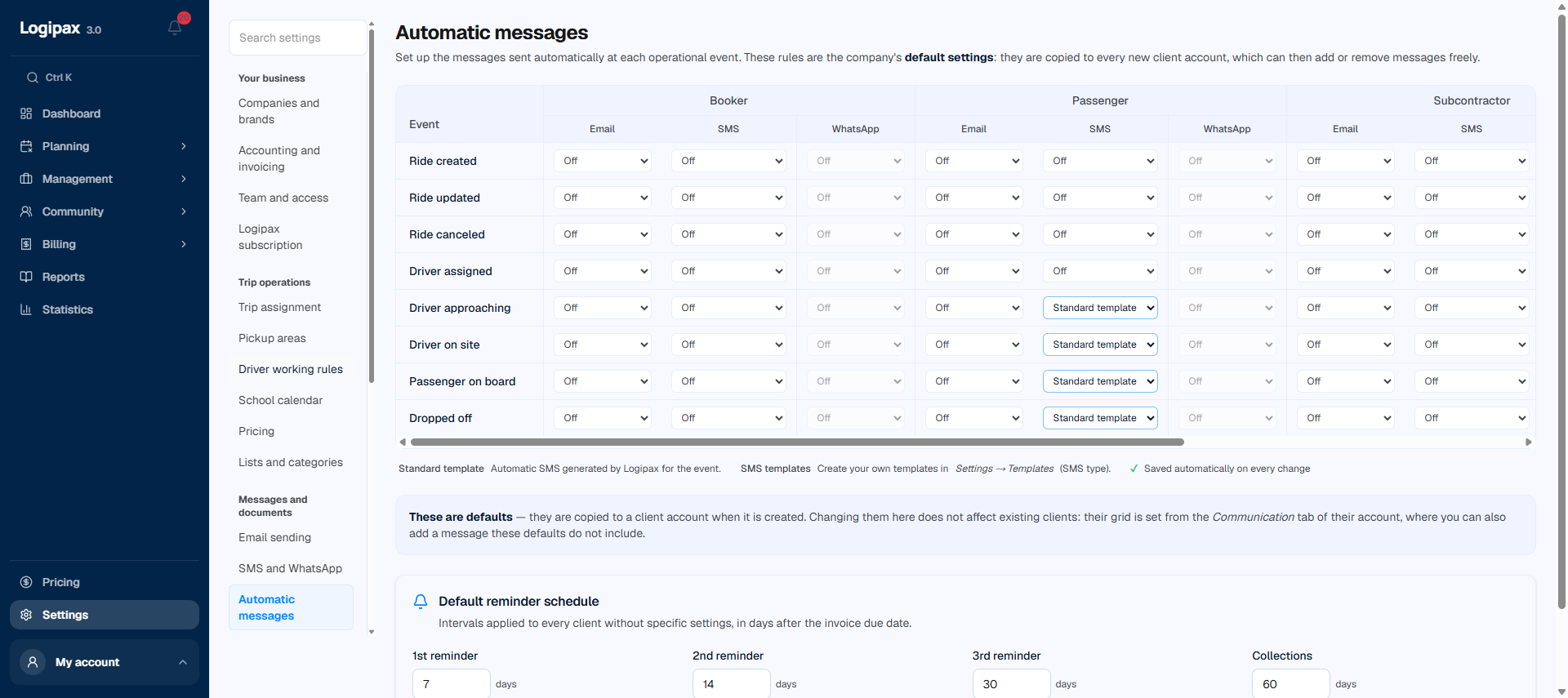The image size is (1568, 698).
Task: Click the Pricing coin icon in sidebar
Action: pyautogui.click(x=26, y=582)
